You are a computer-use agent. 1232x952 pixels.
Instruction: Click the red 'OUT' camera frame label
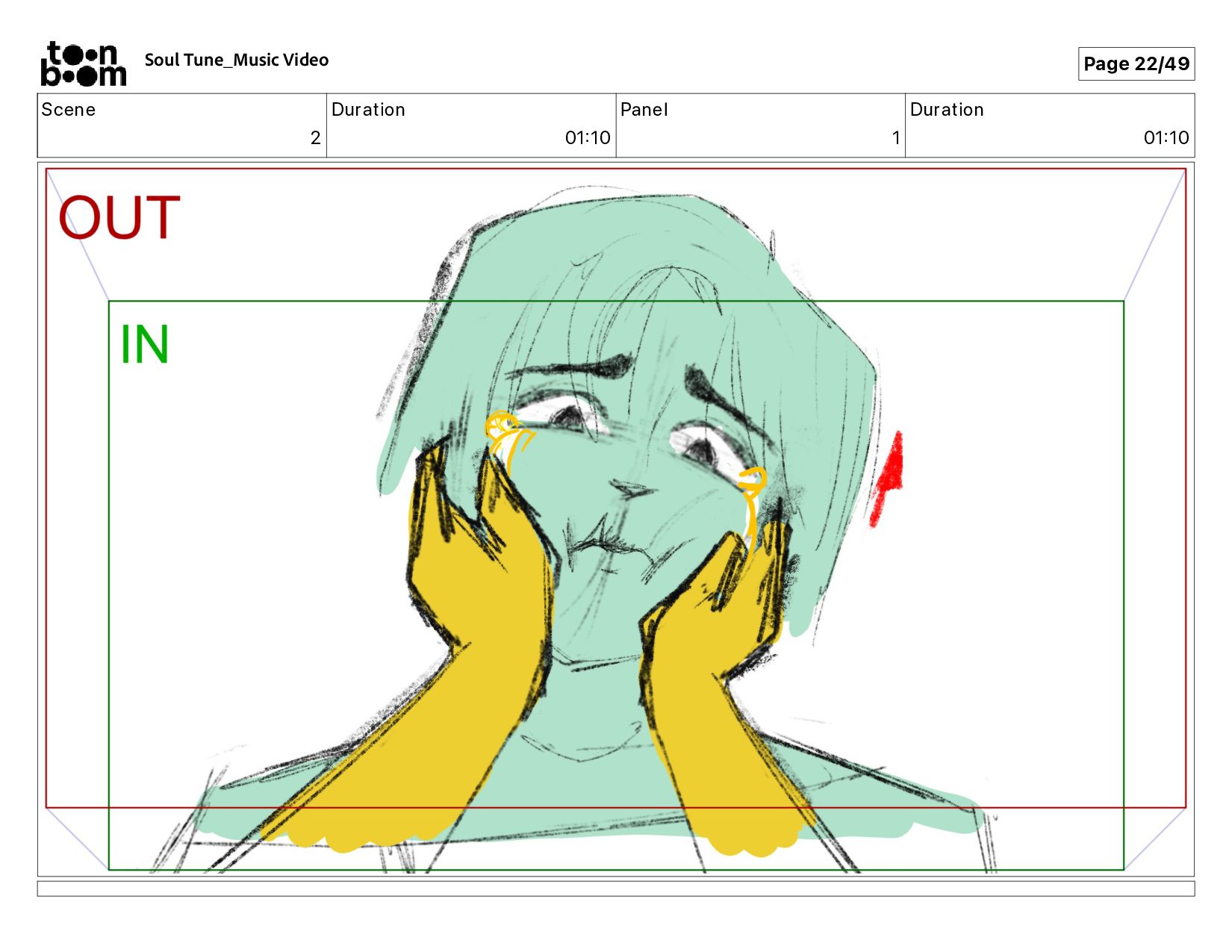point(119,217)
